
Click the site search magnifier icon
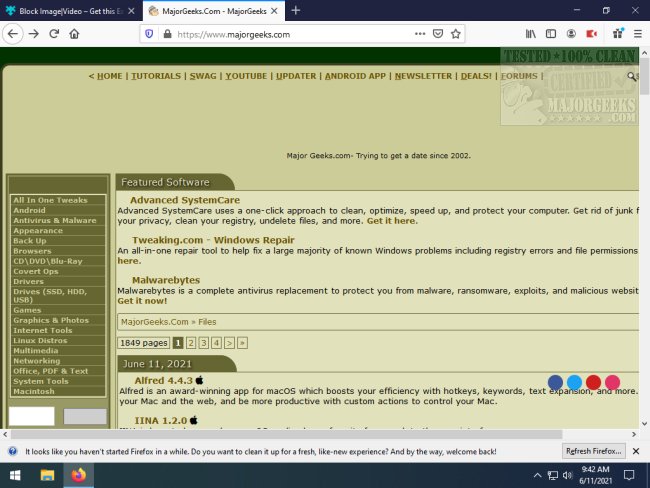(631, 76)
